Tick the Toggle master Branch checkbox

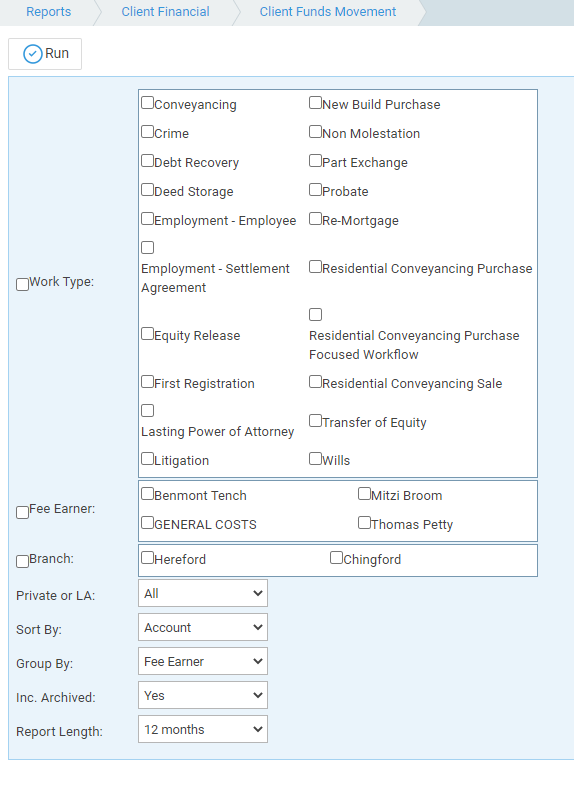[x=22, y=561]
